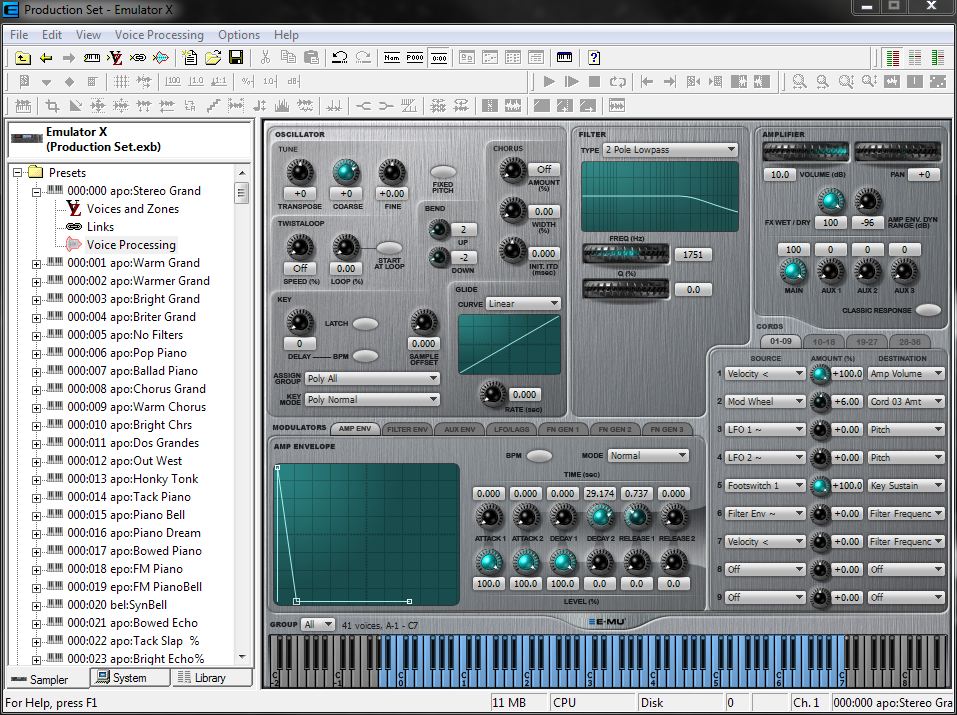Switch to the LFO/LAGS modulator tab
This screenshot has height=715, width=957.
tap(511, 429)
